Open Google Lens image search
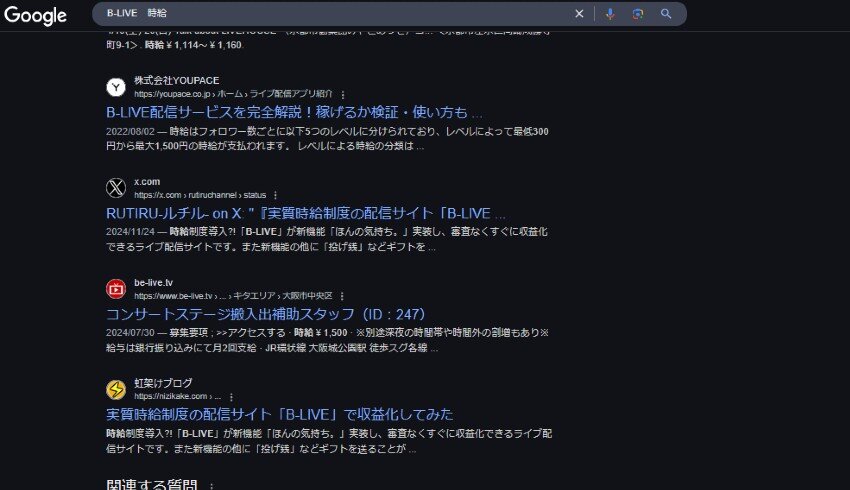This screenshot has width=850, height=490. tap(638, 14)
